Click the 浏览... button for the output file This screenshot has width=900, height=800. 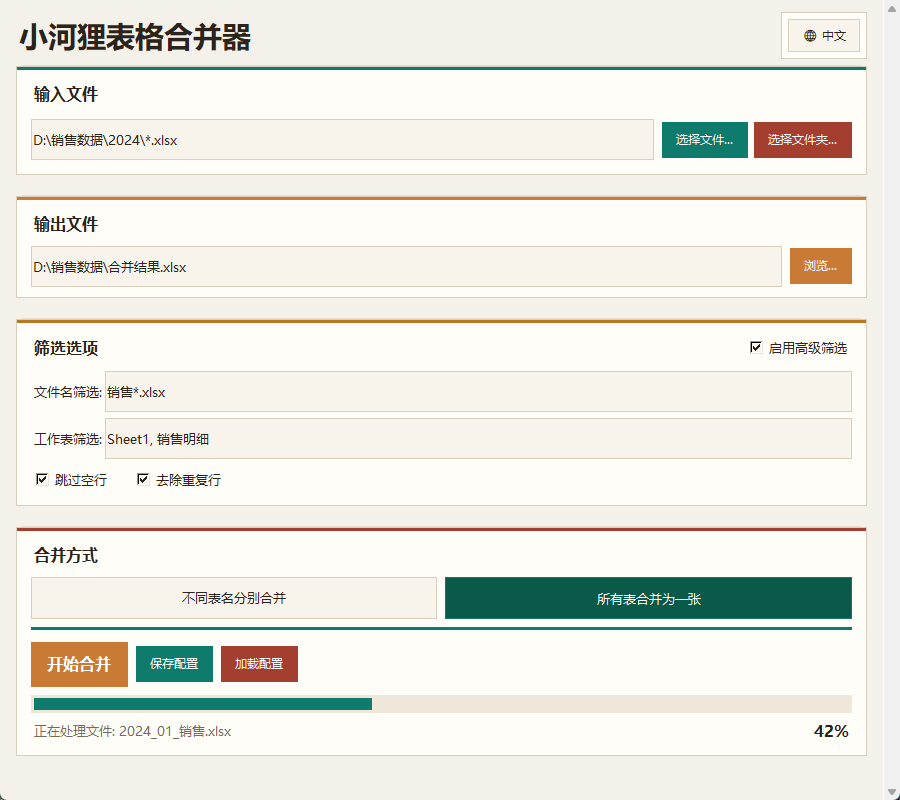tap(820, 266)
